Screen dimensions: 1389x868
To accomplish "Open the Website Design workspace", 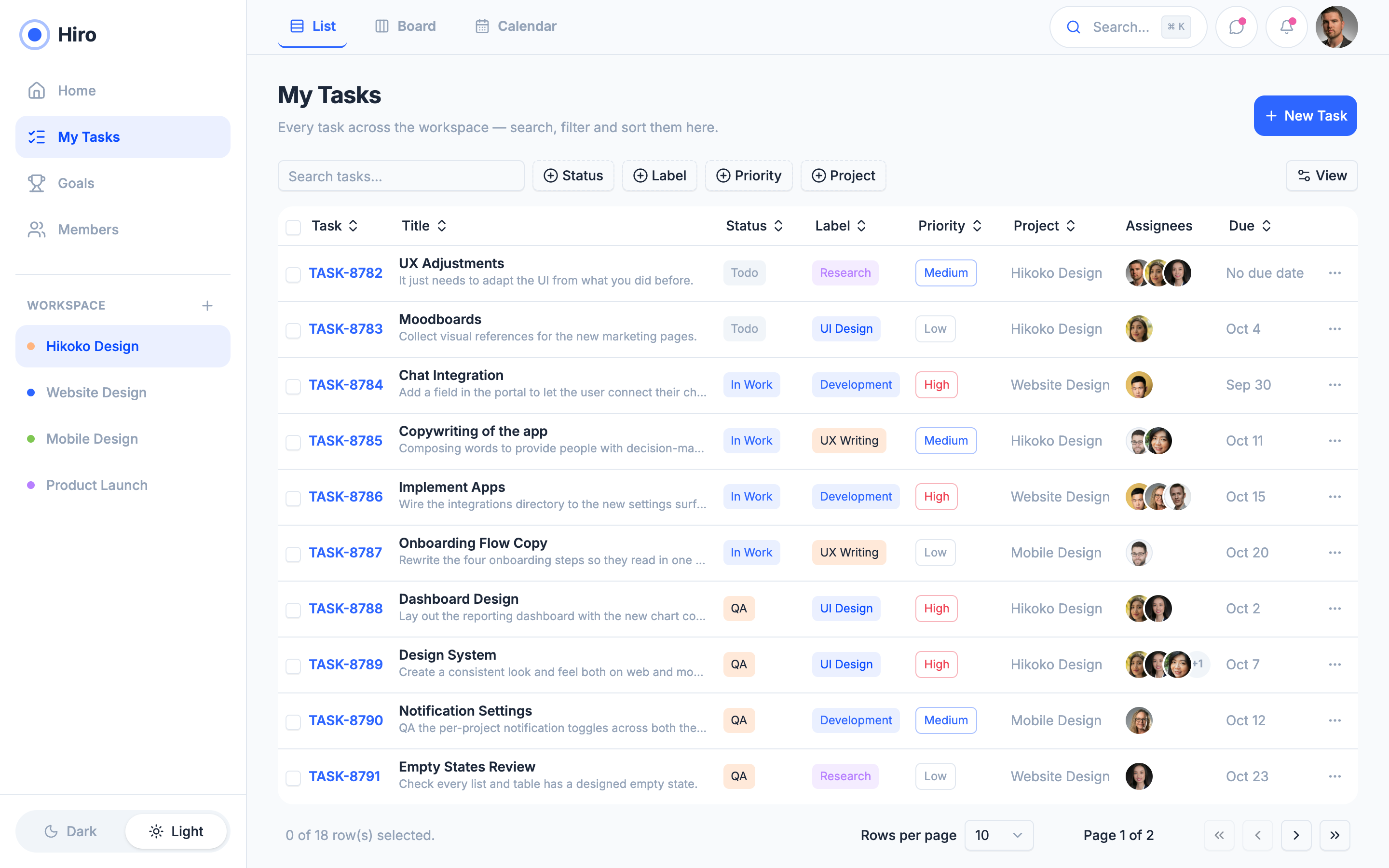I will point(123,393).
